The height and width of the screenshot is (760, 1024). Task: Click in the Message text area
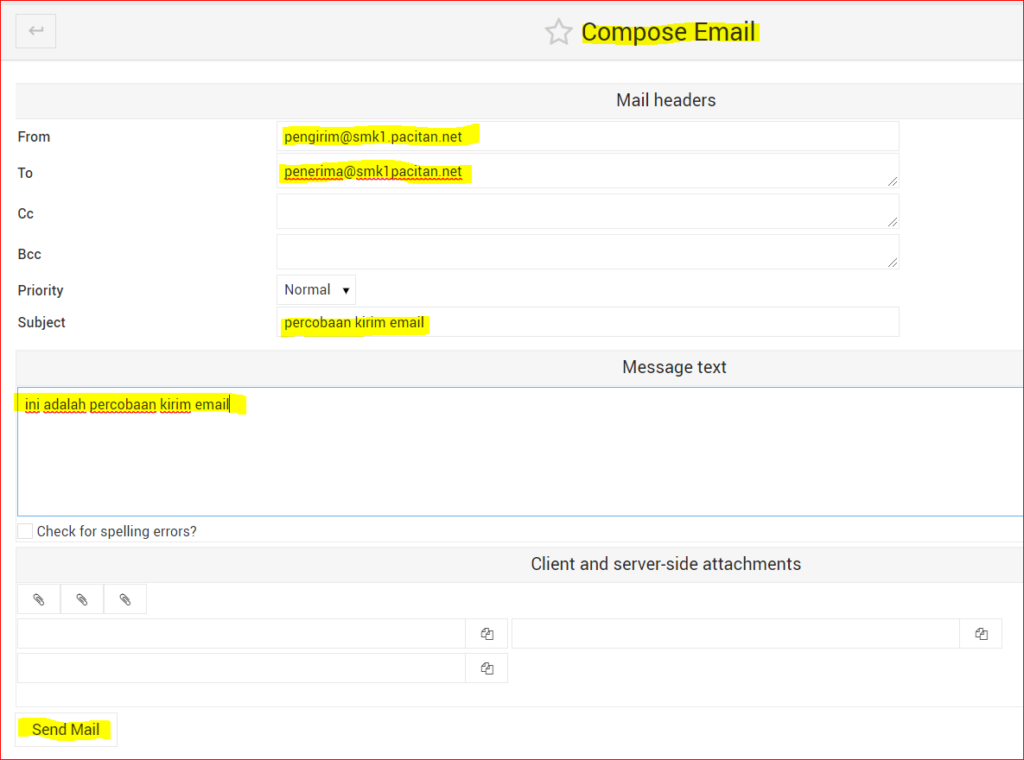tap(520, 460)
